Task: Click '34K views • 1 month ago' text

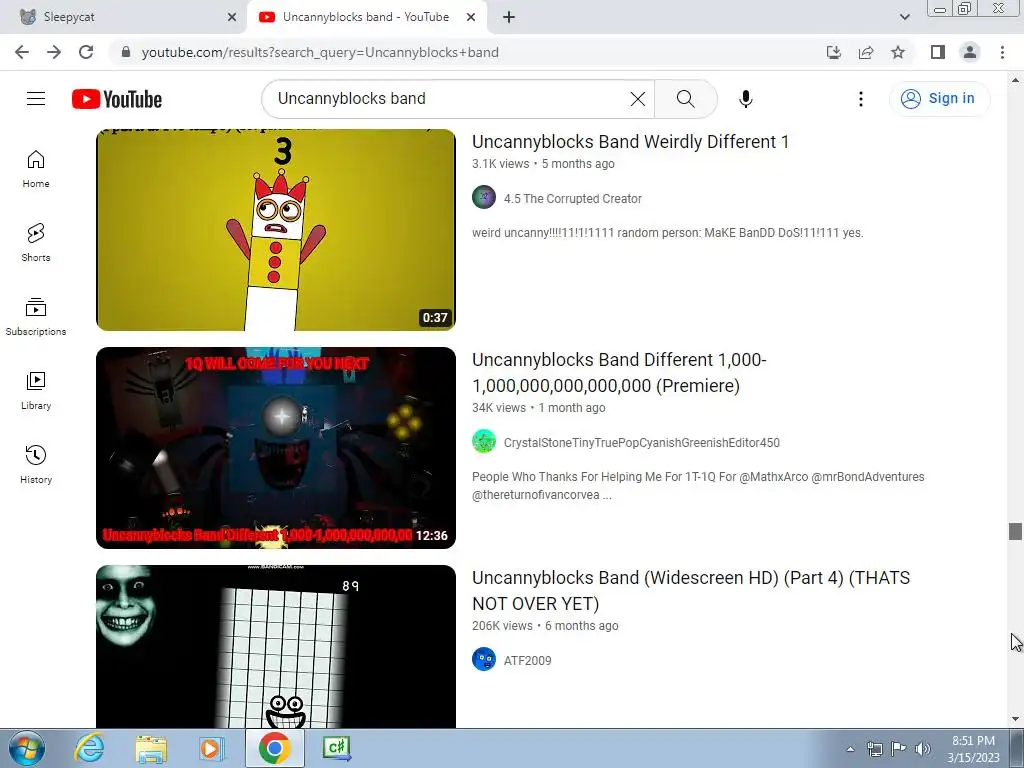Action: [539, 408]
